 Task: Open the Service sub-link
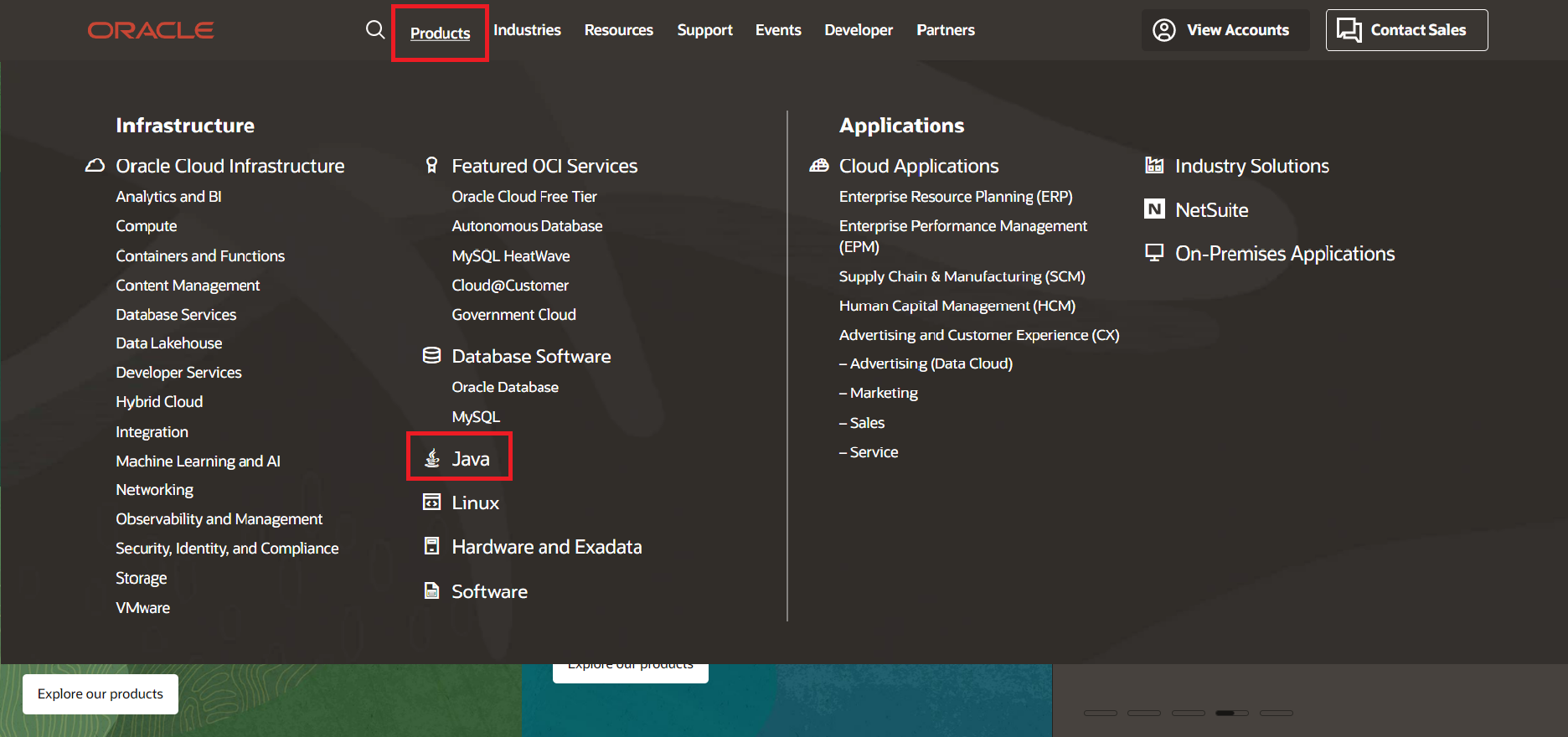(x=869, y=452)
